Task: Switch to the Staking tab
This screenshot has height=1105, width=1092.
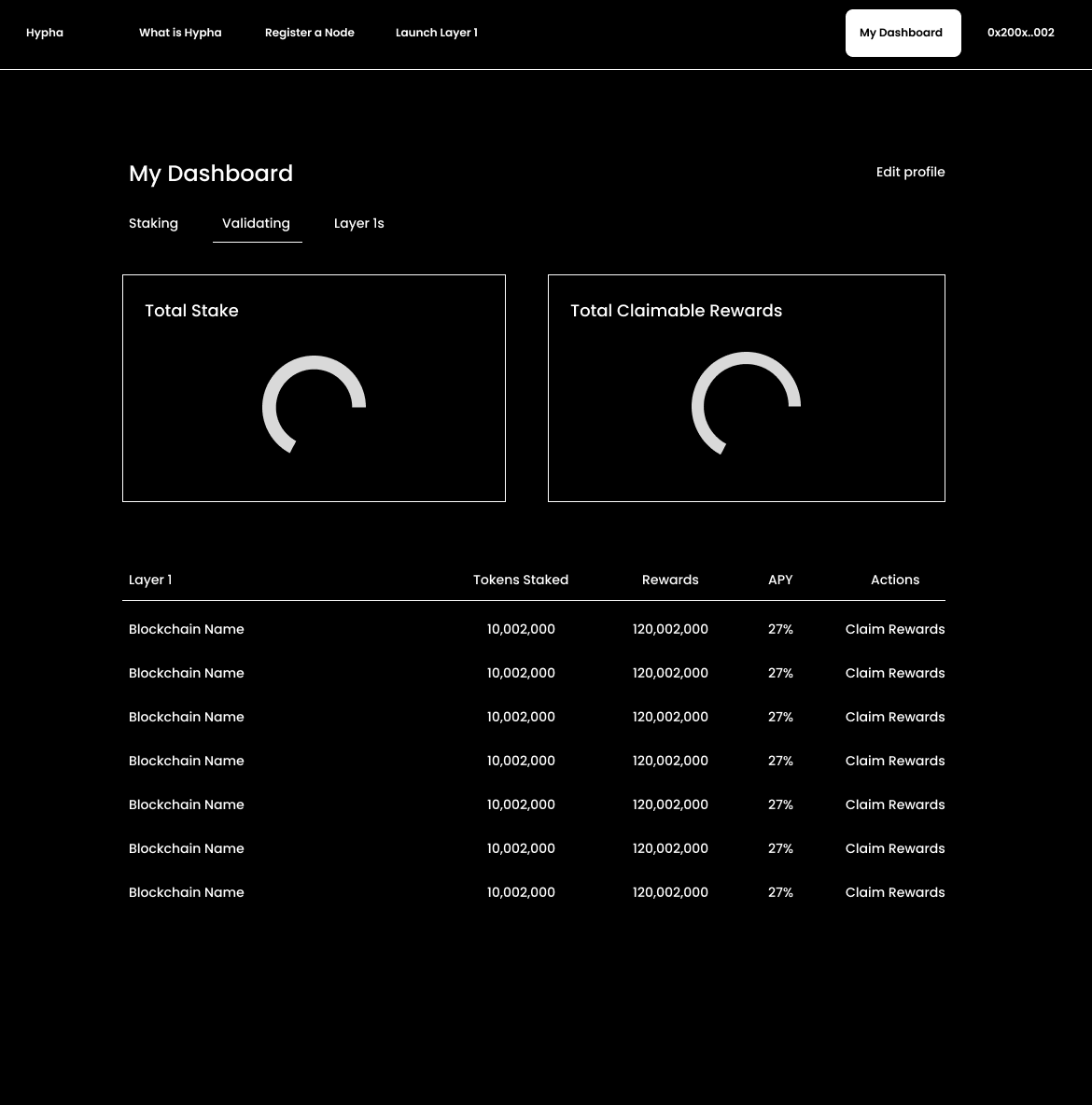Action: 153,223
